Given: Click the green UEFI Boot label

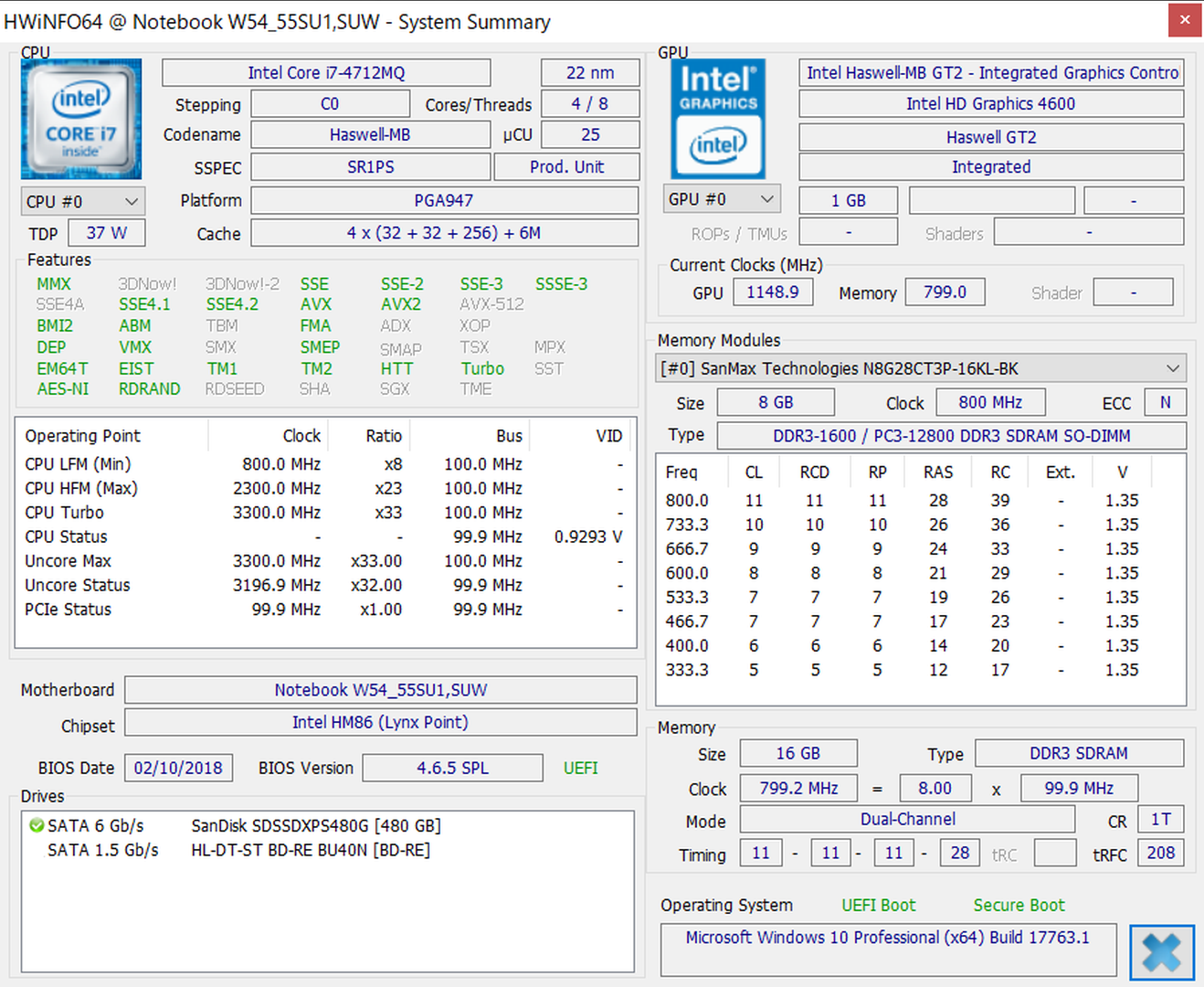Looking at the screenshot, I should tap(879, 905).
